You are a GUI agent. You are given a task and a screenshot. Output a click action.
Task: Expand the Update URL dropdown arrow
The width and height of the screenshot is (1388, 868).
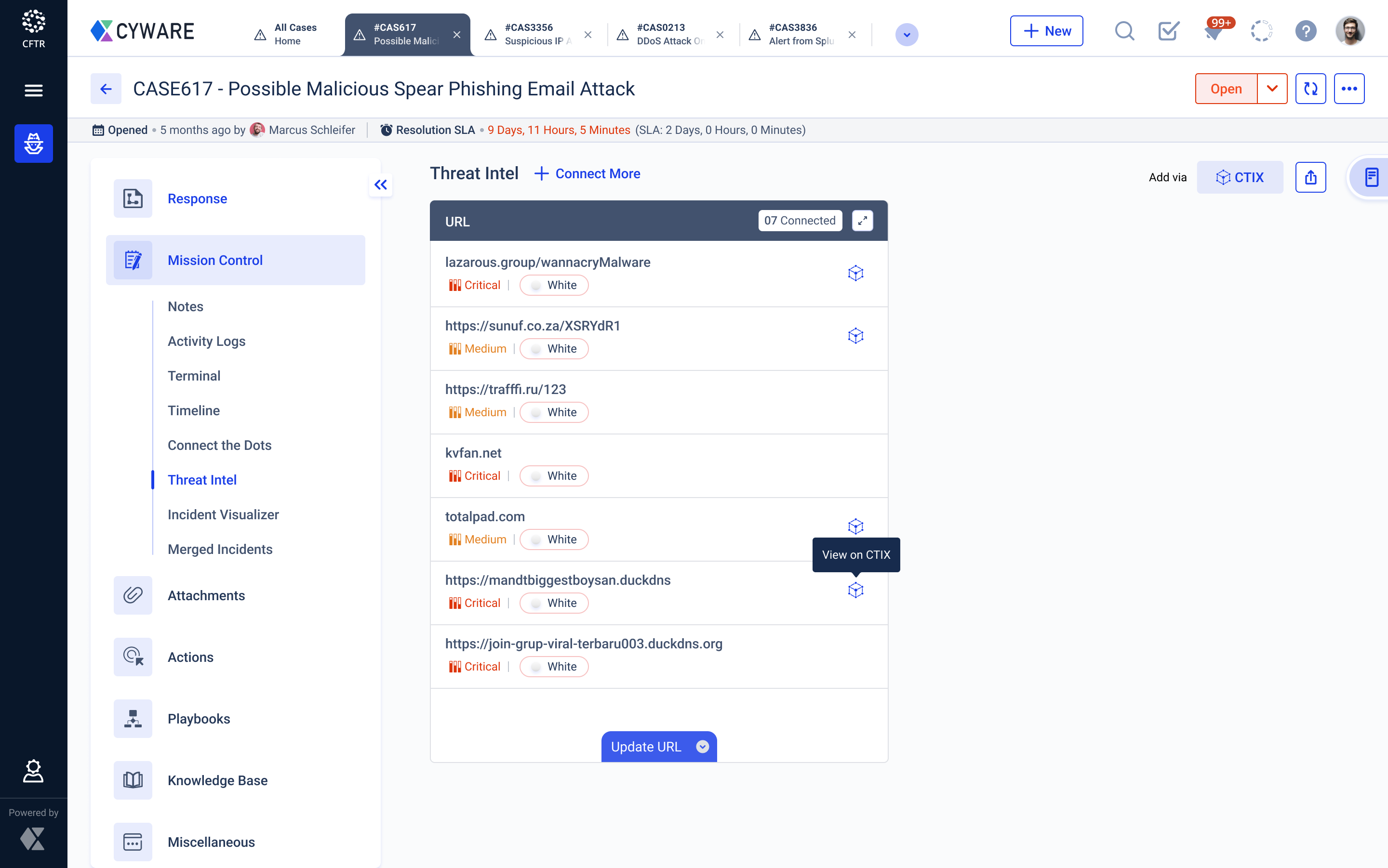click(702, 746)
